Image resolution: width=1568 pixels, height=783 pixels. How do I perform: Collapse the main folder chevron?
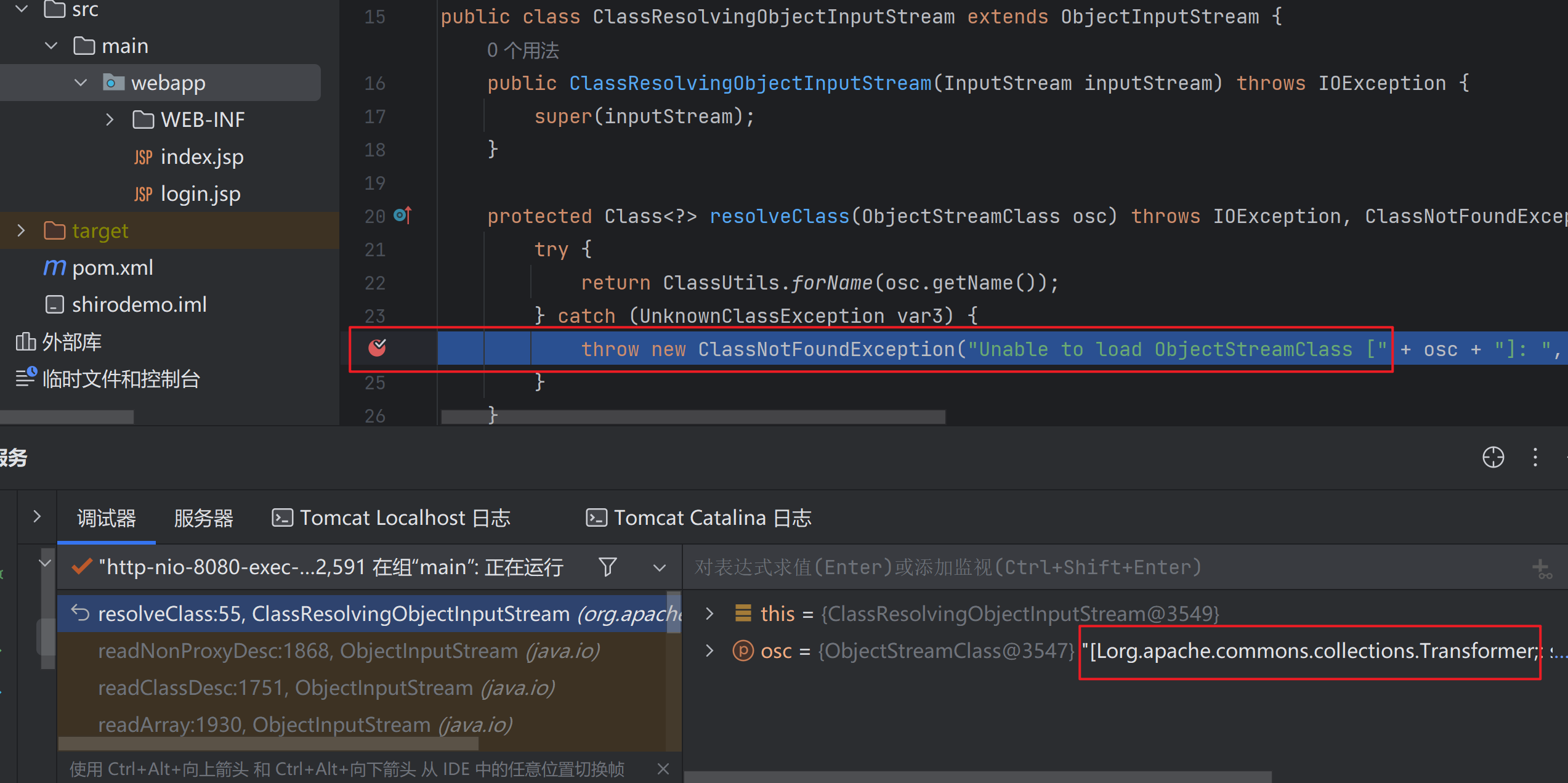coord(52,46)
